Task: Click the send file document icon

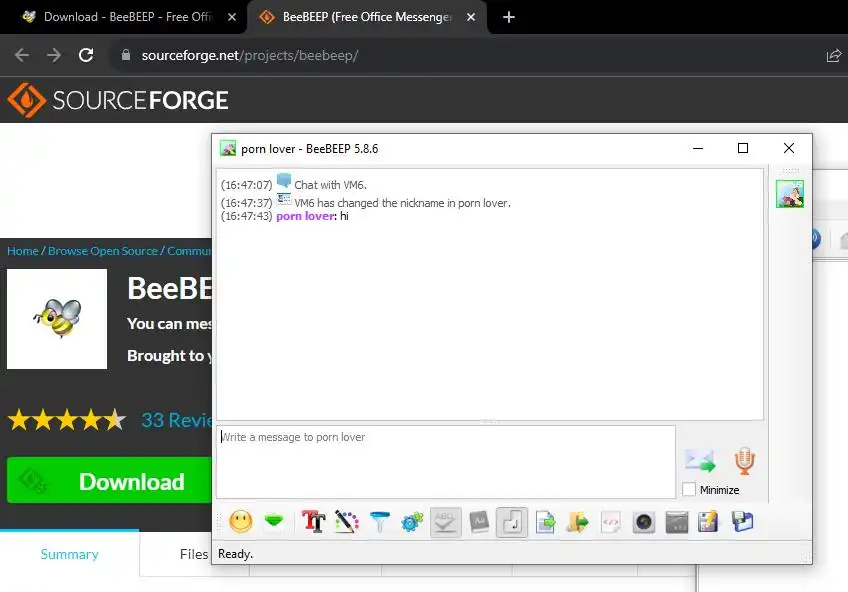Action: click(x=545, y=522)
